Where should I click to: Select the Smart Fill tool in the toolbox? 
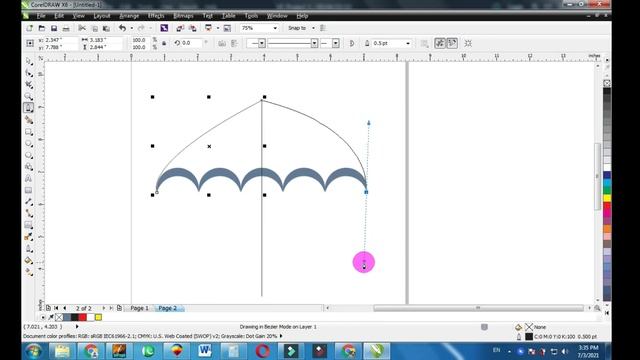pyautogui.click(x=29, y=120)
